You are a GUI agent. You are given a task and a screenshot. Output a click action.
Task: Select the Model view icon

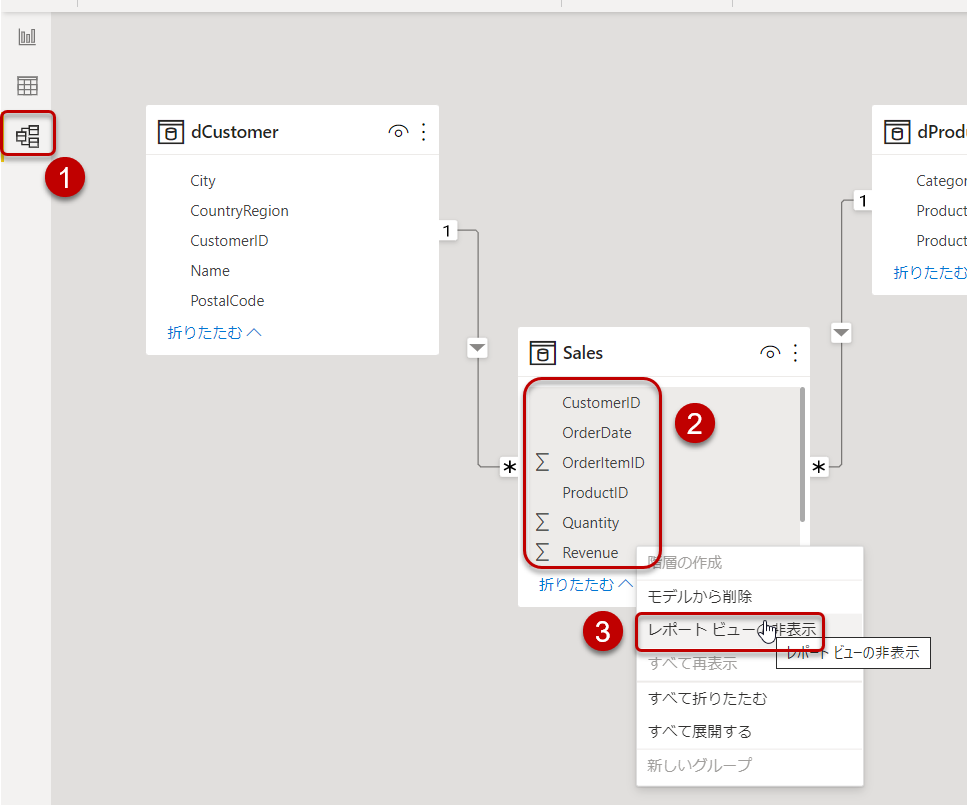coord(28,136)
